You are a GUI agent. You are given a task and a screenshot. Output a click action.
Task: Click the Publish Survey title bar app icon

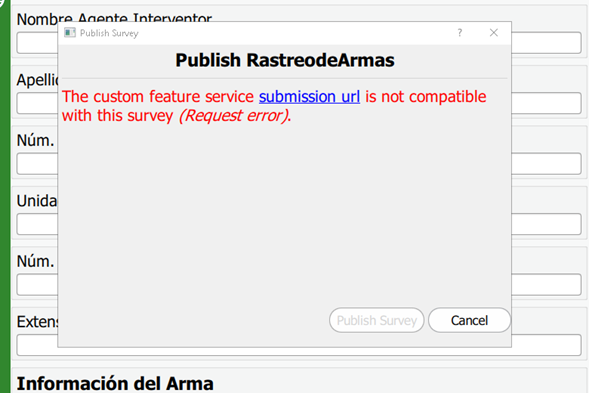pyautogui.click(x=70, y=33)
